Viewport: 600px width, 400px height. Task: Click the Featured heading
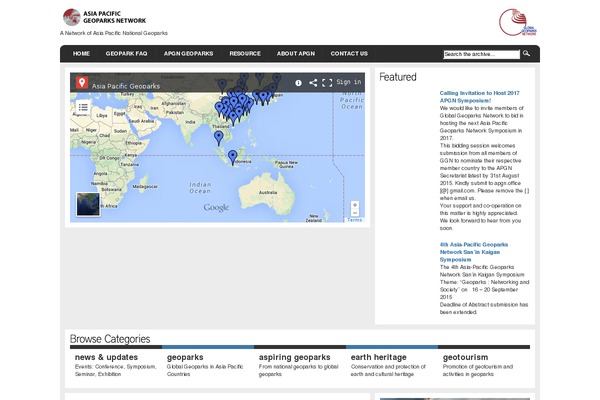pyautogui.click(x=398, y=77)
